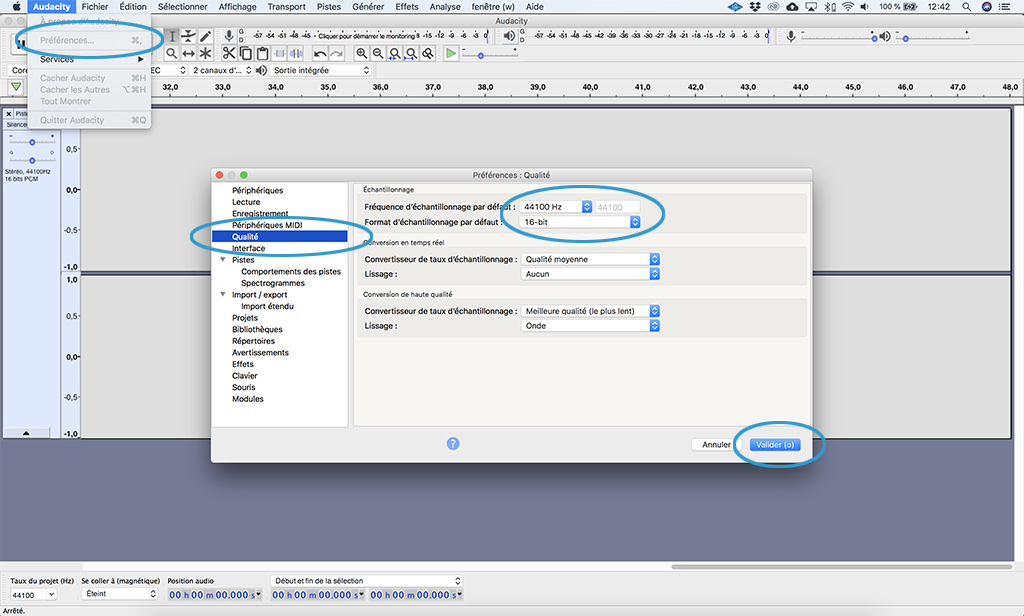Open the recording channels dropdown (2 canaux)
This screenshot has width=1024, height=616.
221,71
